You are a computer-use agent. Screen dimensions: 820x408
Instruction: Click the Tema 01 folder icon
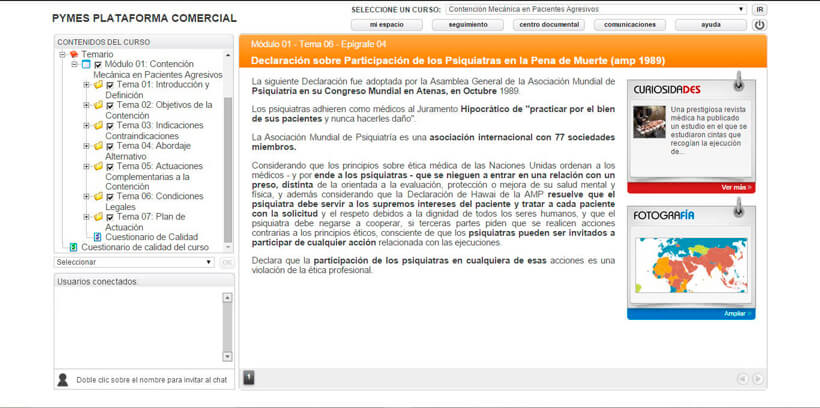(x=98, y=84)
